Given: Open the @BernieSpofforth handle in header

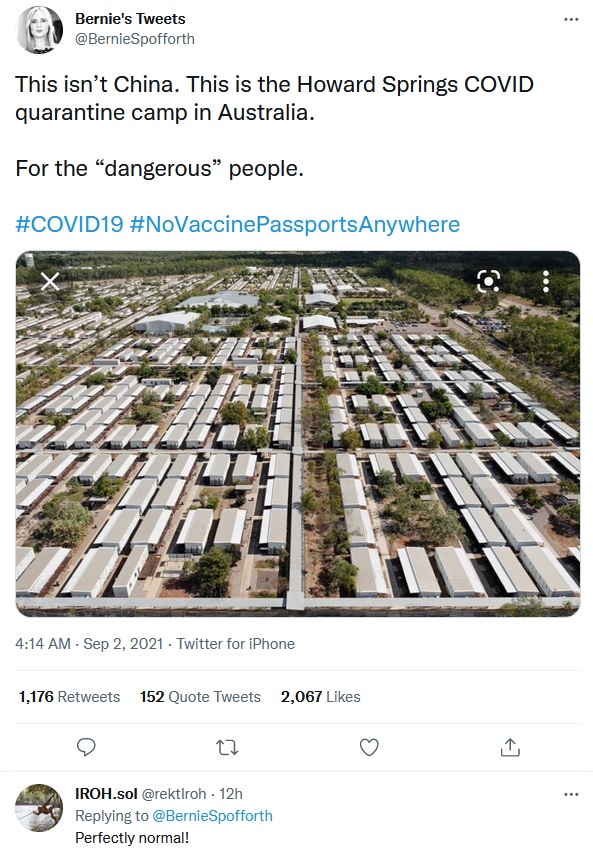Looking at the screenshot, I should click(135, 39).
